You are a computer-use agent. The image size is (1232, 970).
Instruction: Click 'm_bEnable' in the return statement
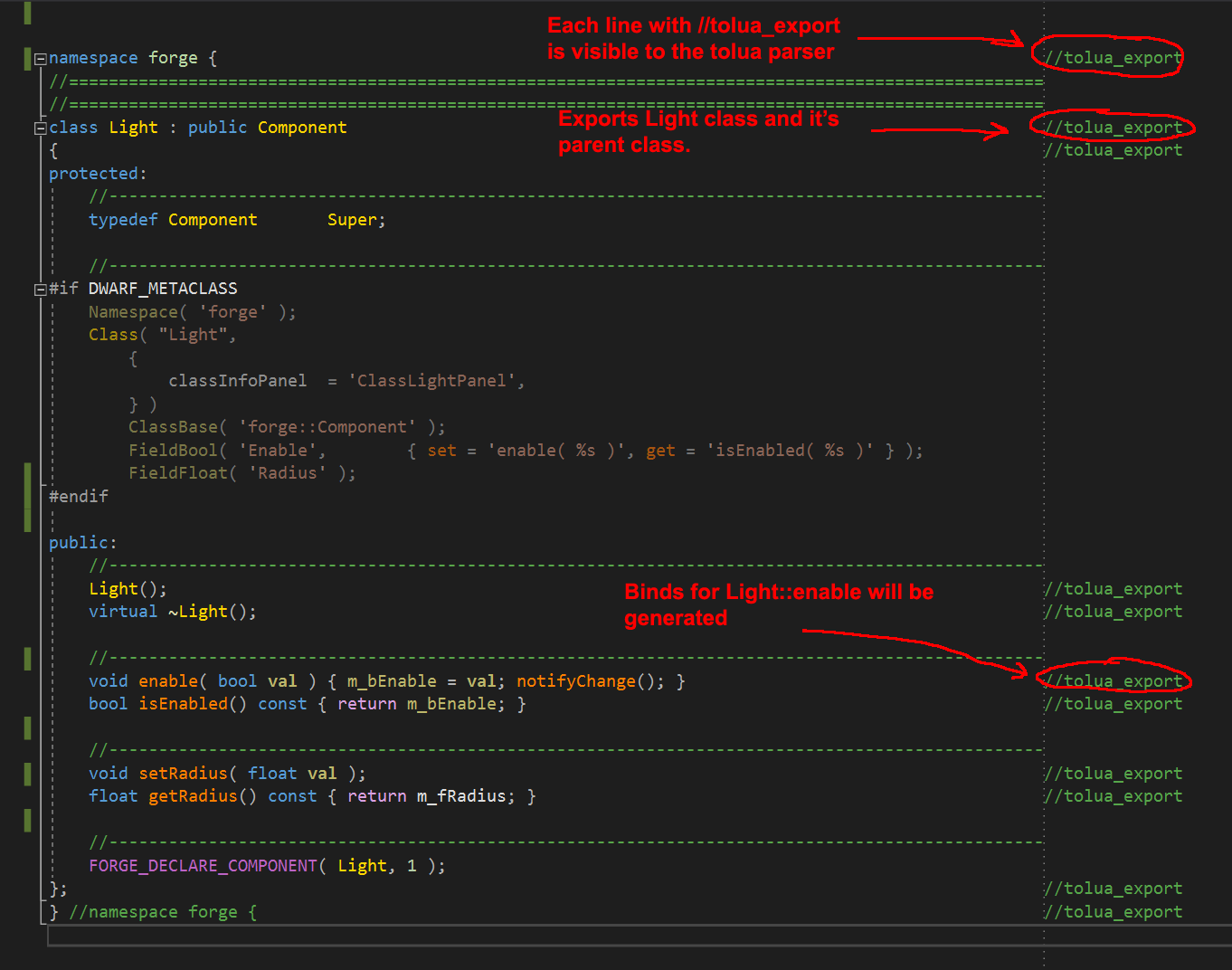click(x=451, y=704)
